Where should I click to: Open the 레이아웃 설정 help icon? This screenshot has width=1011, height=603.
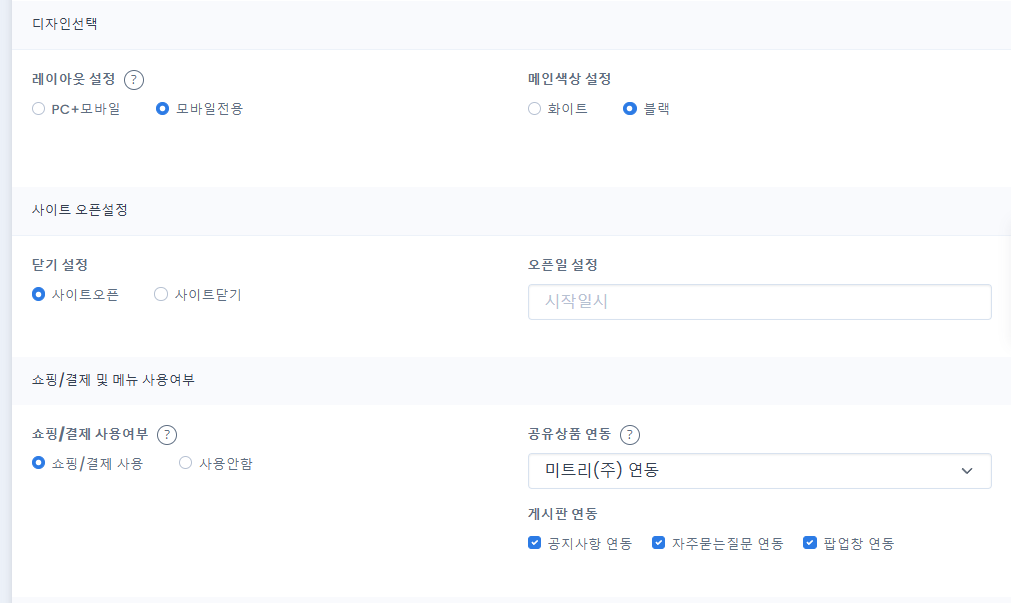pyautogui.click(x=134, y=80)
